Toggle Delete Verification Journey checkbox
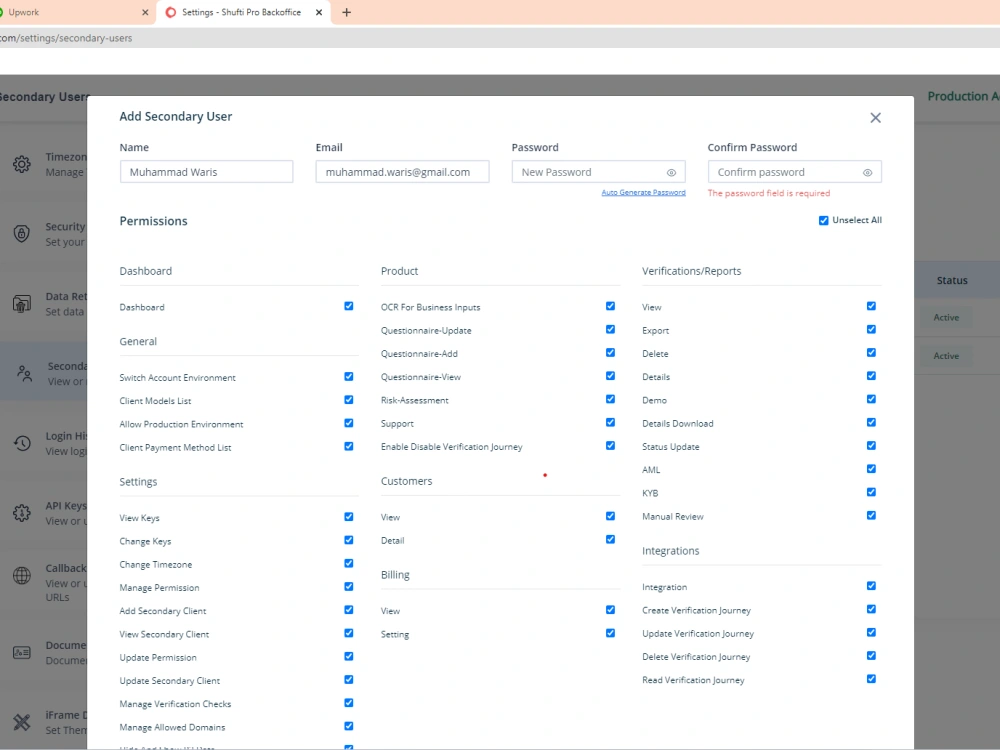1000x750 pixels. click(x=871, y=656)
